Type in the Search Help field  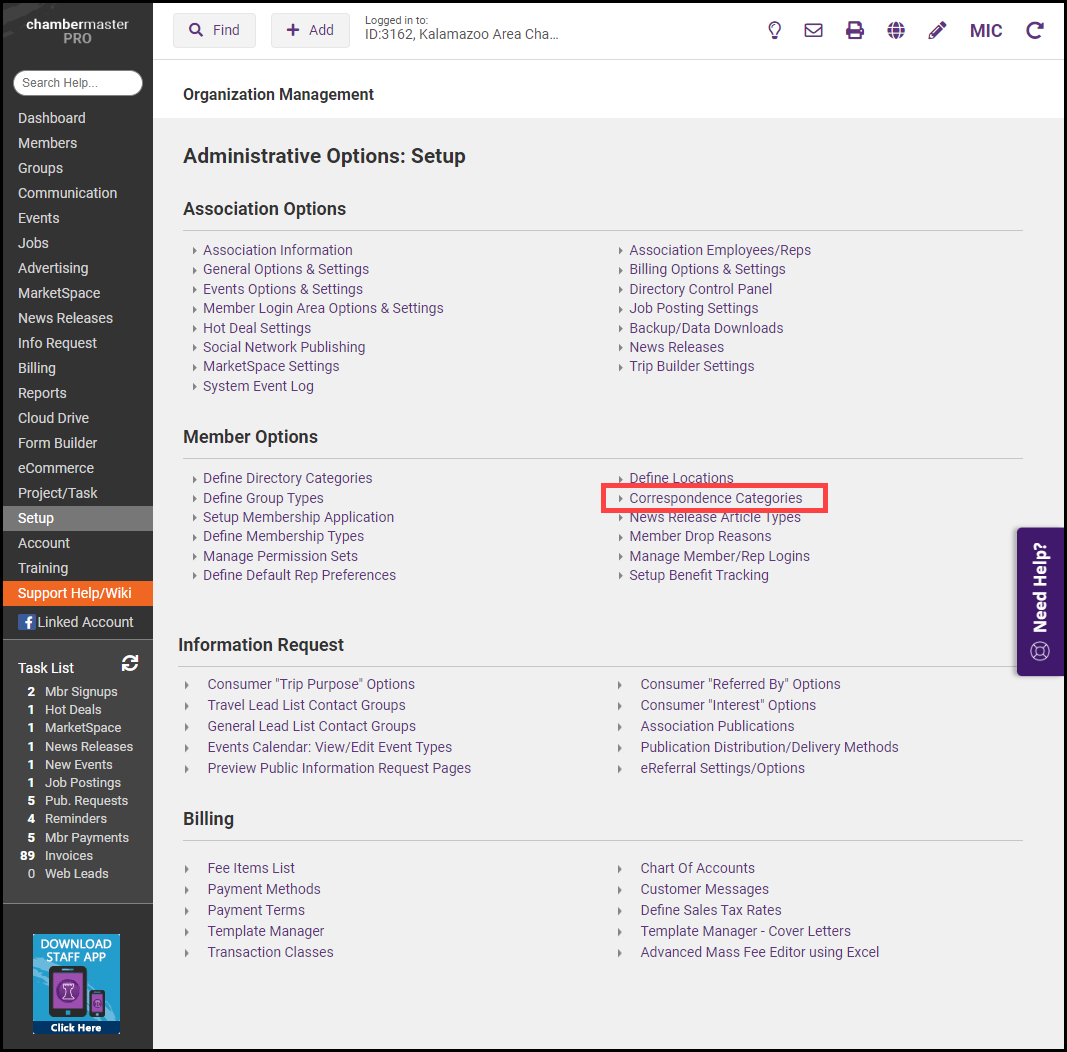pyautogui.click(x=78, y=83)
